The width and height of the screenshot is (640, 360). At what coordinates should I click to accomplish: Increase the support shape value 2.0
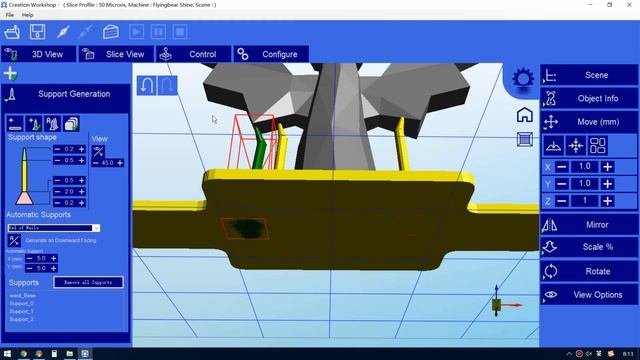[82, 191]
